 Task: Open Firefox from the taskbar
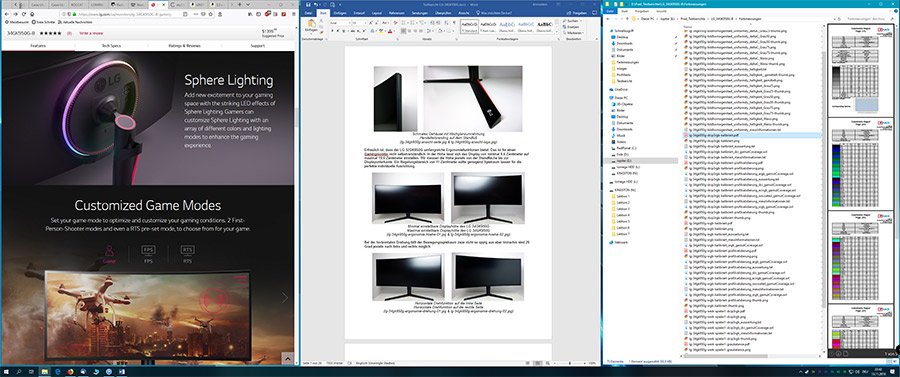[x=70, y=371]
